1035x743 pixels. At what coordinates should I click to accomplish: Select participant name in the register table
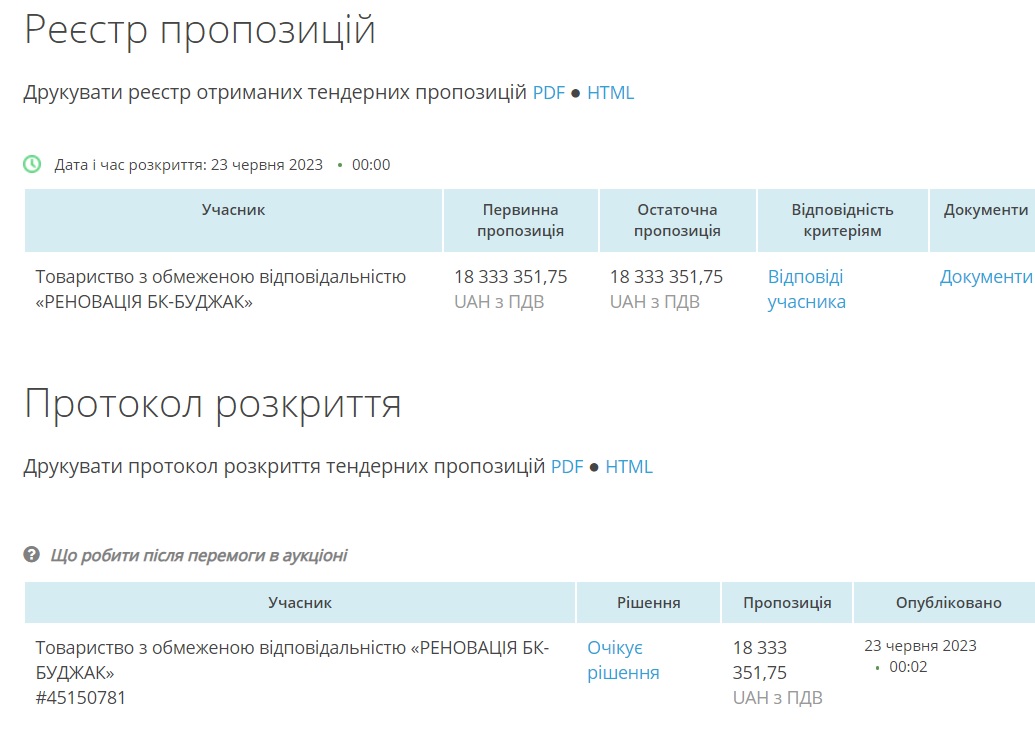click(220, 289)
